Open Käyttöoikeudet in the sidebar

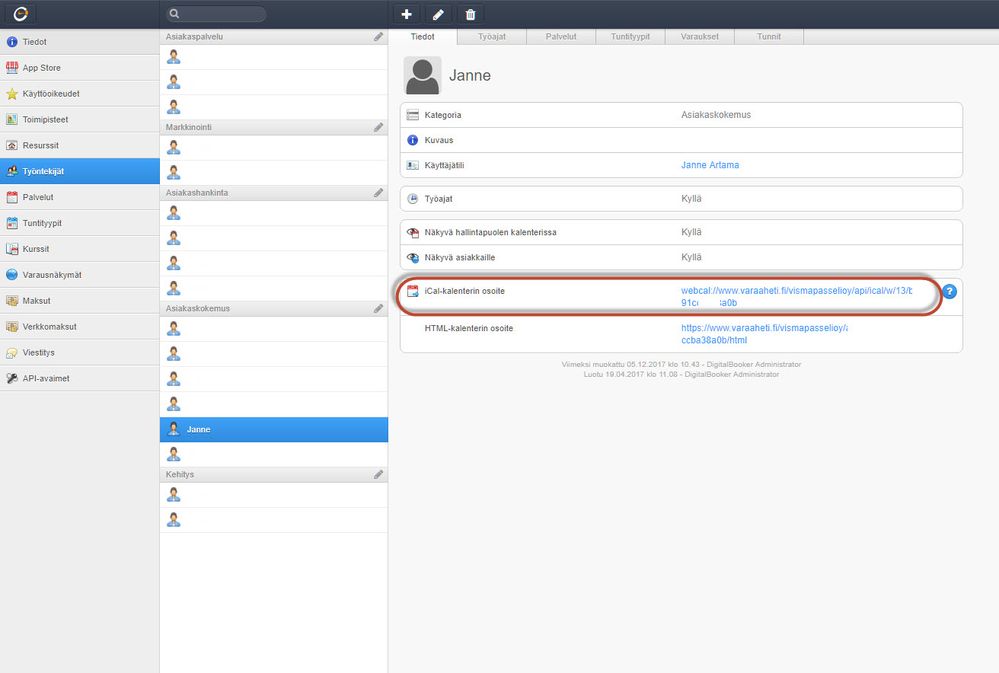point(80,94)
